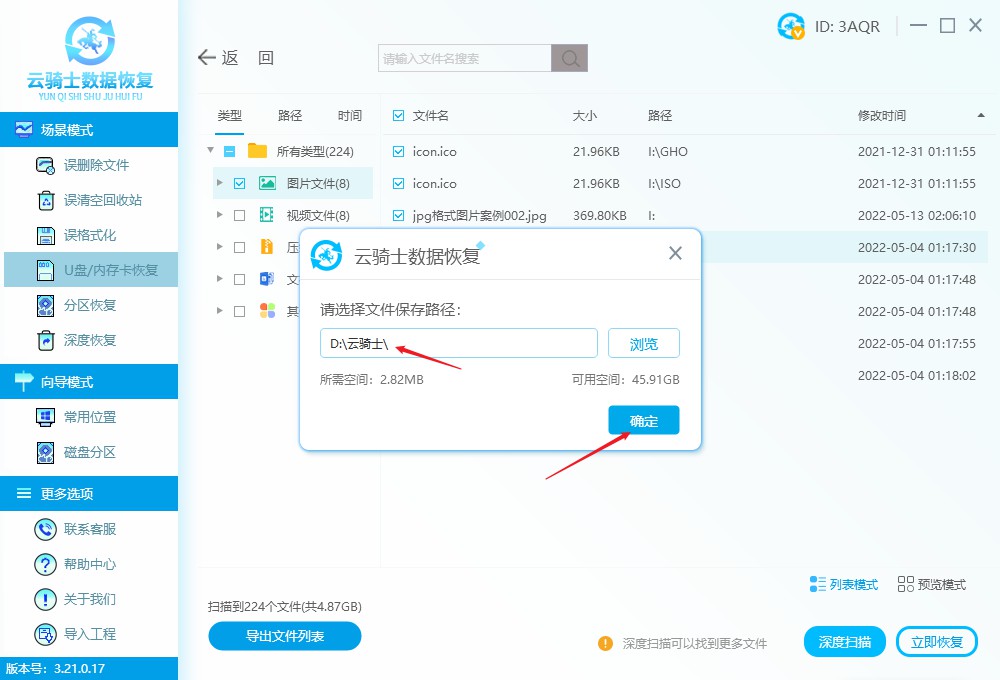The width and height of the screenshot is (1000, 680).
Task: Click 浏览 to browse save location
Action: point(643,343)
